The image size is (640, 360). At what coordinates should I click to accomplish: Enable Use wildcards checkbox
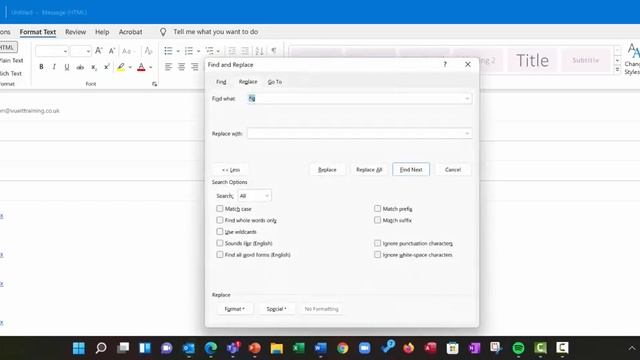[x=220, y=231]
